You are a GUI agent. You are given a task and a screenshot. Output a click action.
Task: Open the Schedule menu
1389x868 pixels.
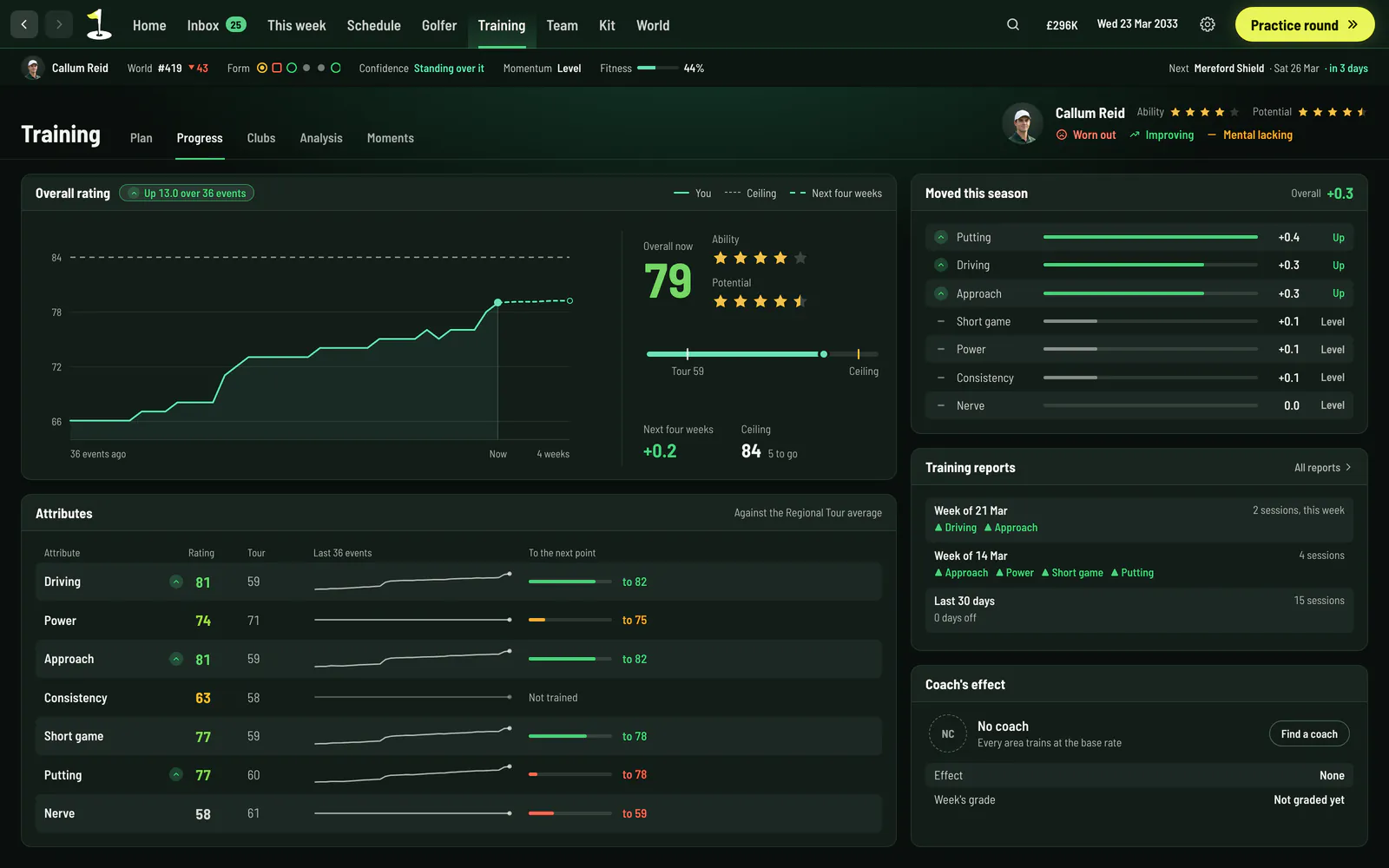coord(374,25)
